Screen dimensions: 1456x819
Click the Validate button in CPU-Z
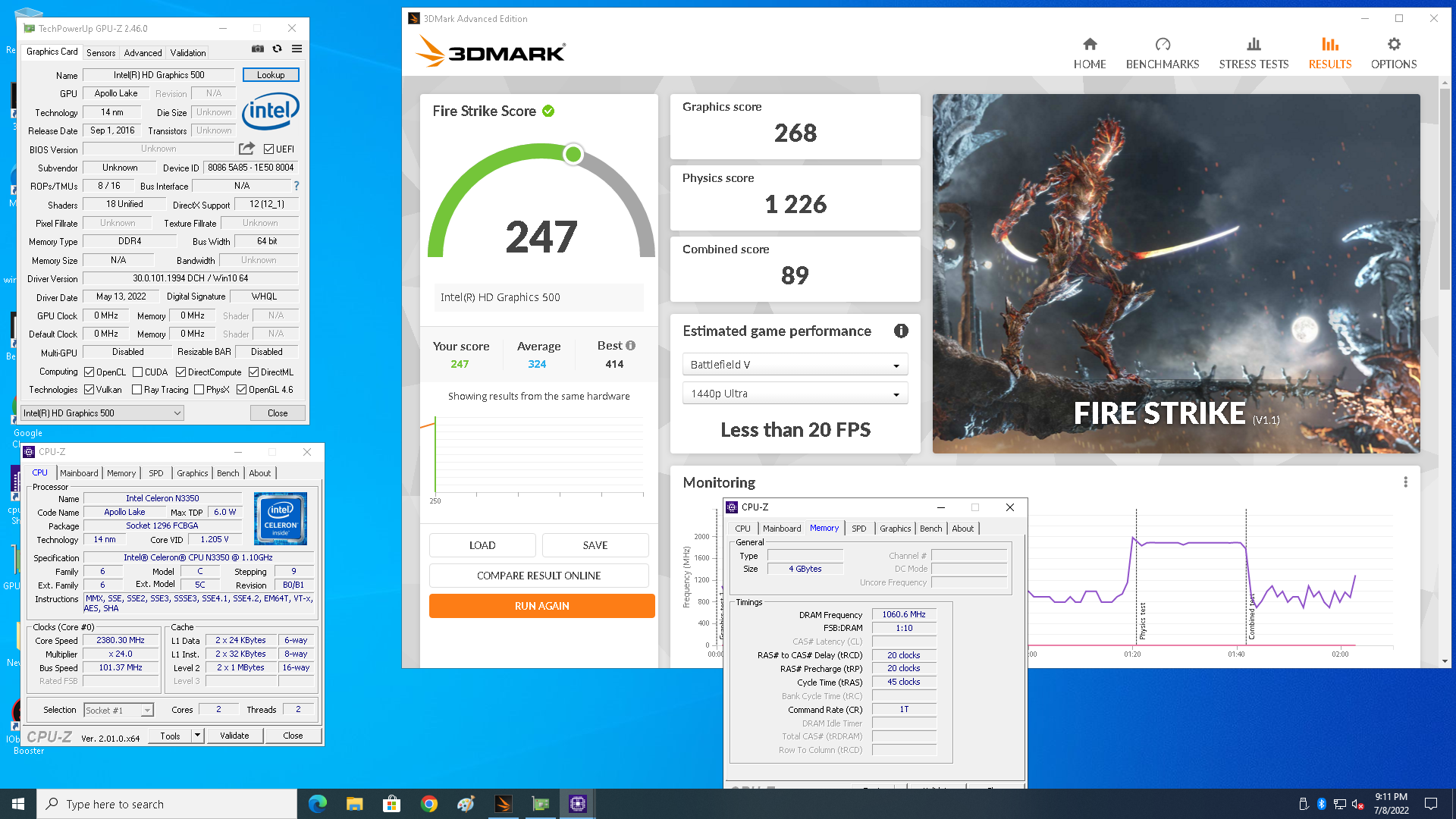coord(234,736)
